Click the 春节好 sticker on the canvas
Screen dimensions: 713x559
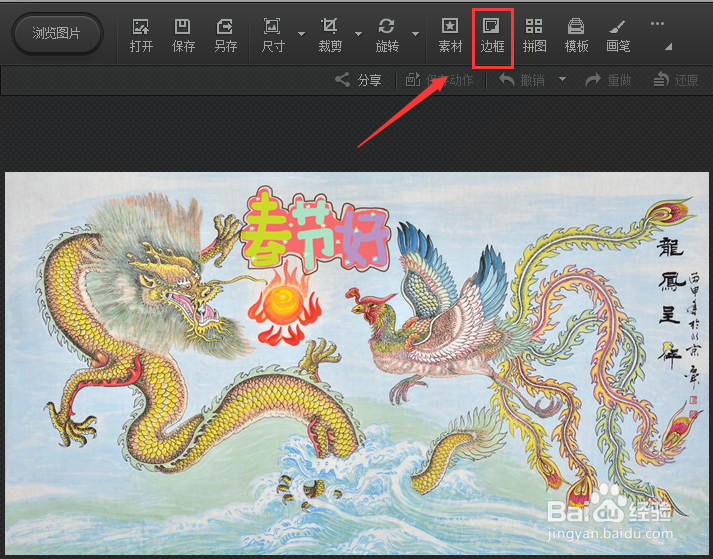[316, 230]
